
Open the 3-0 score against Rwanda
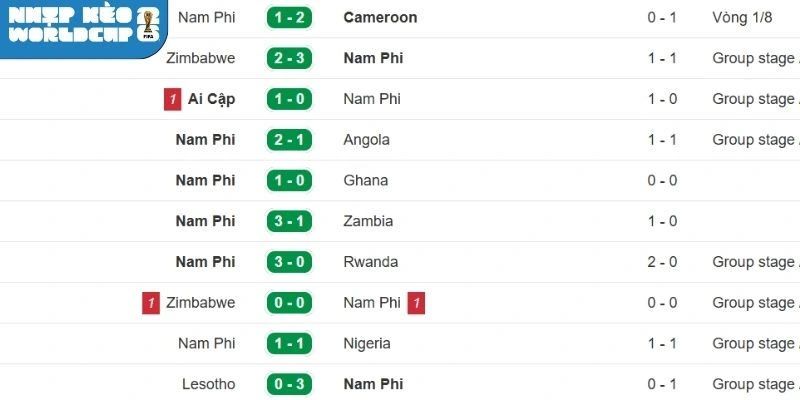(x=291, y=262)
